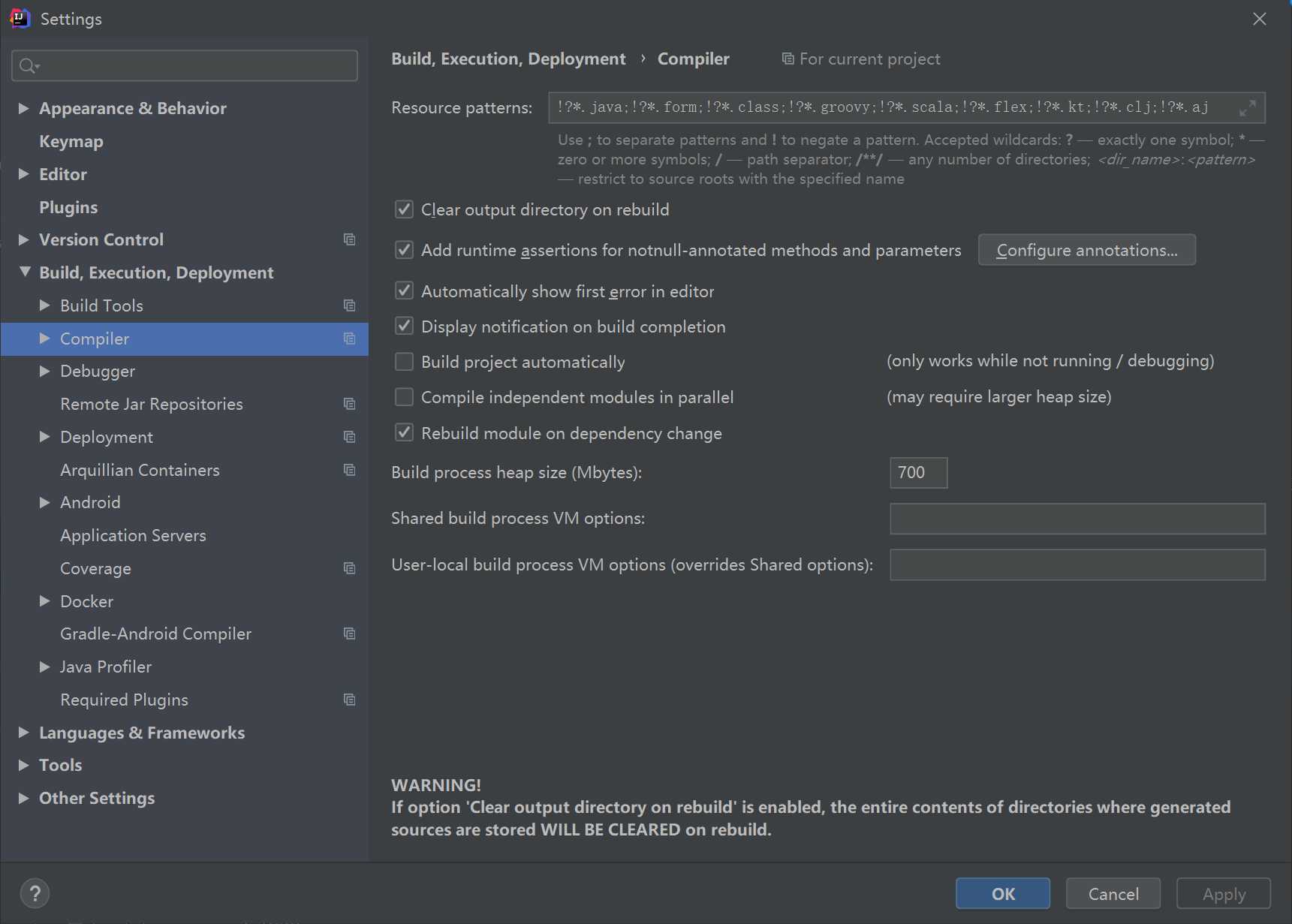Click the For current project copy icon

[x=788, y=59]
